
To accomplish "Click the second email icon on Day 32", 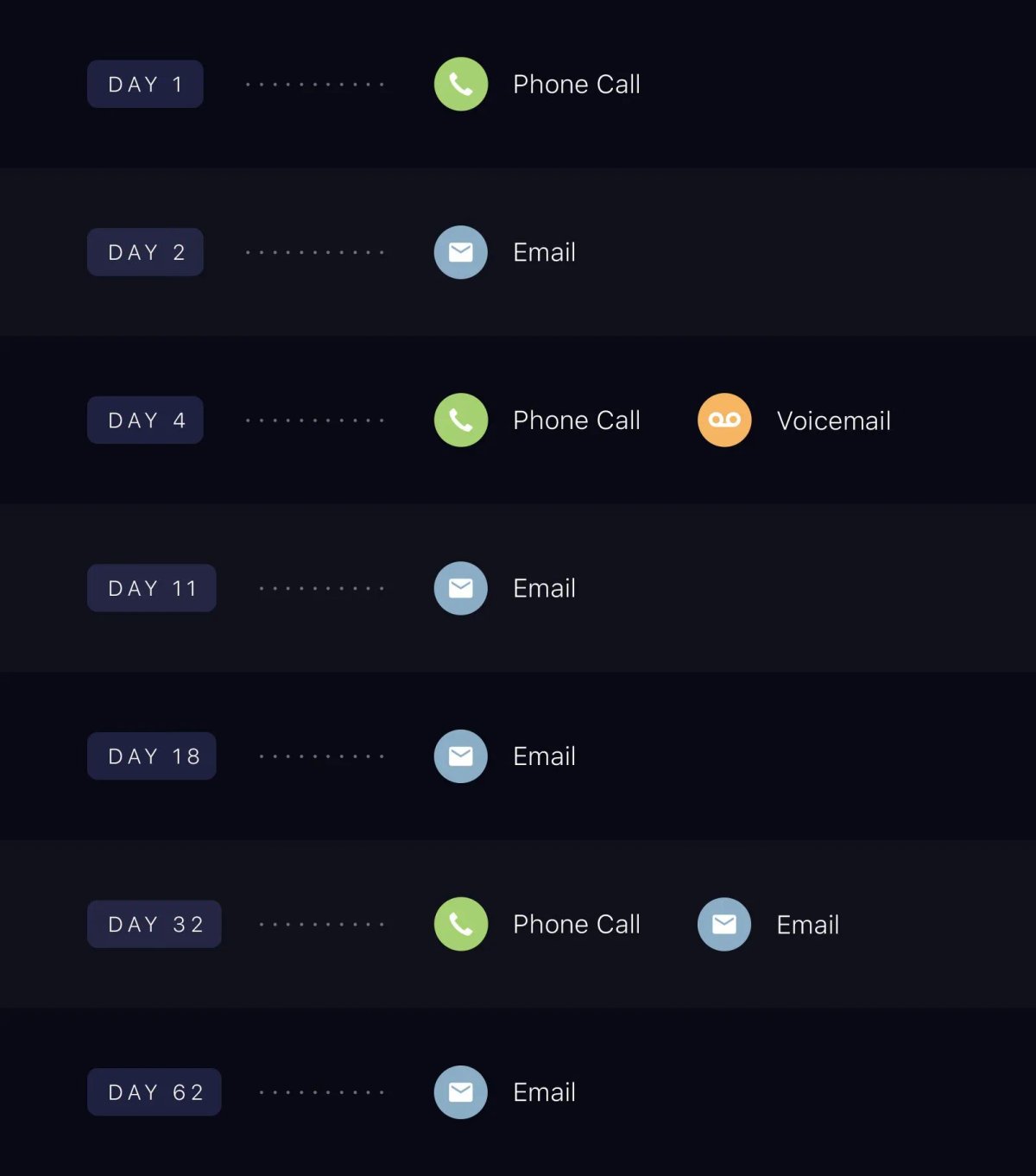I will pyautogui.click(x=724, y=924).
